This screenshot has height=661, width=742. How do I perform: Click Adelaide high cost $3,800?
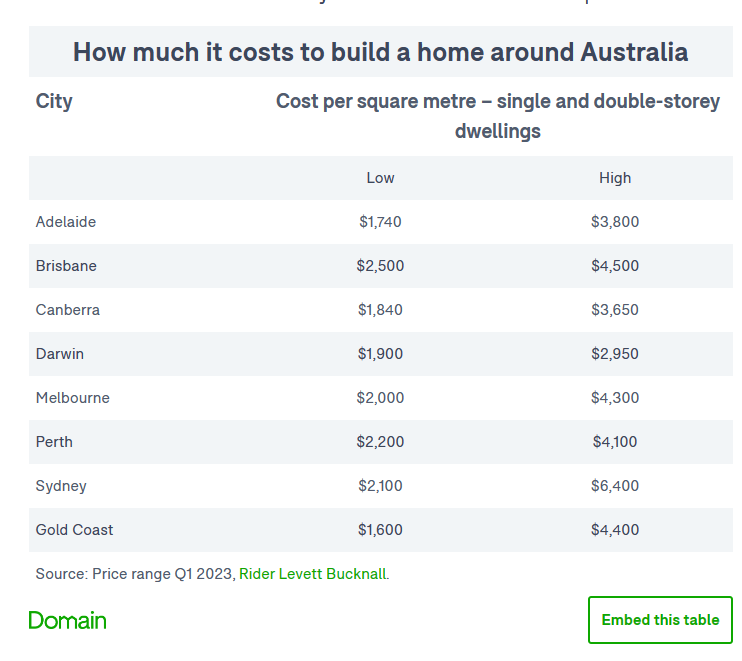click(615, 222)
